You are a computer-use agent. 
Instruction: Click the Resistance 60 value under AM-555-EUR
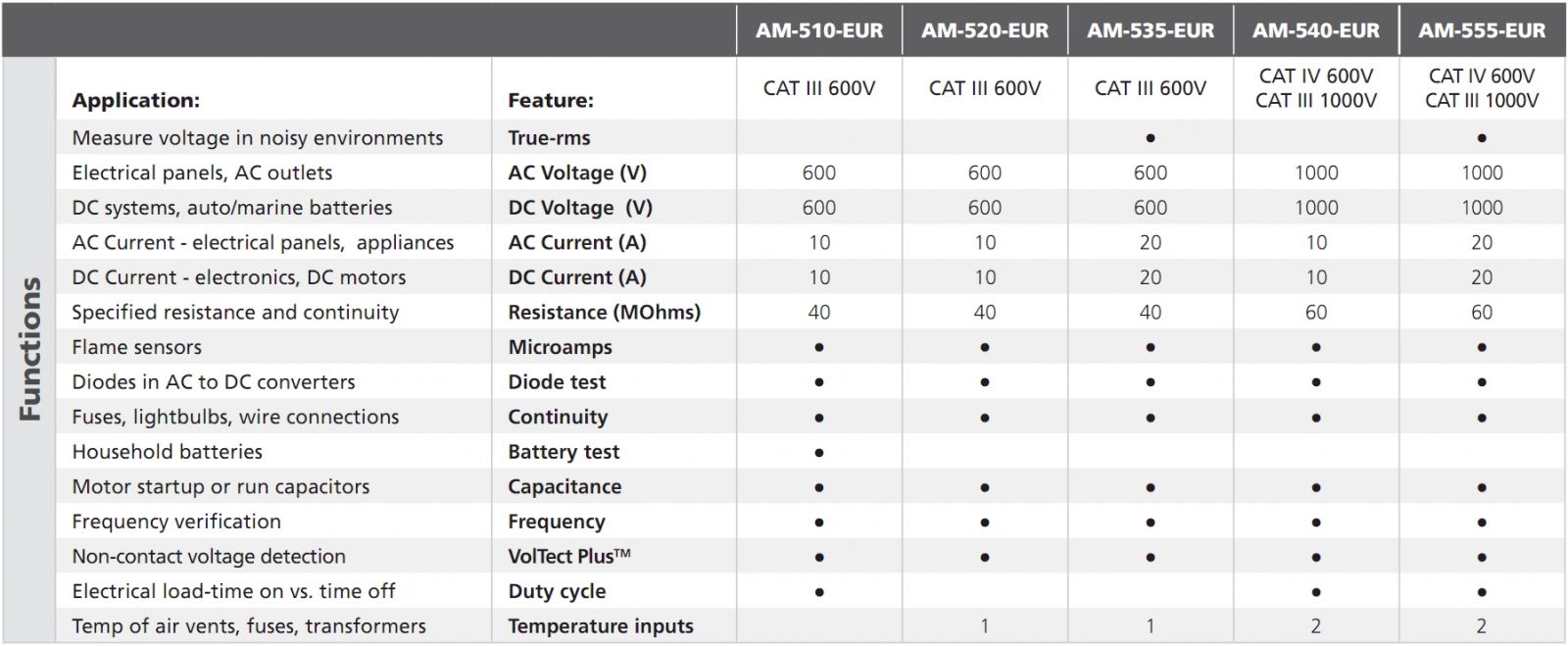1482,313
